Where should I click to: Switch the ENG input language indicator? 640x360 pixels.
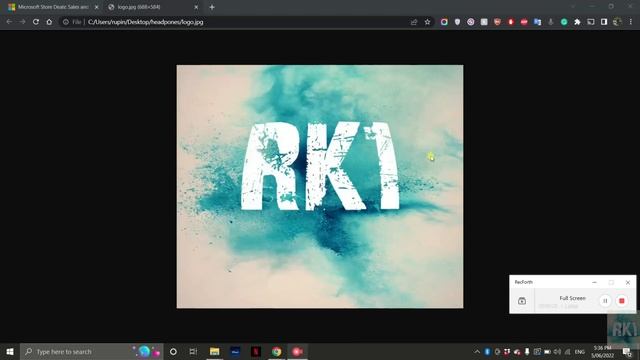(580, 351)
